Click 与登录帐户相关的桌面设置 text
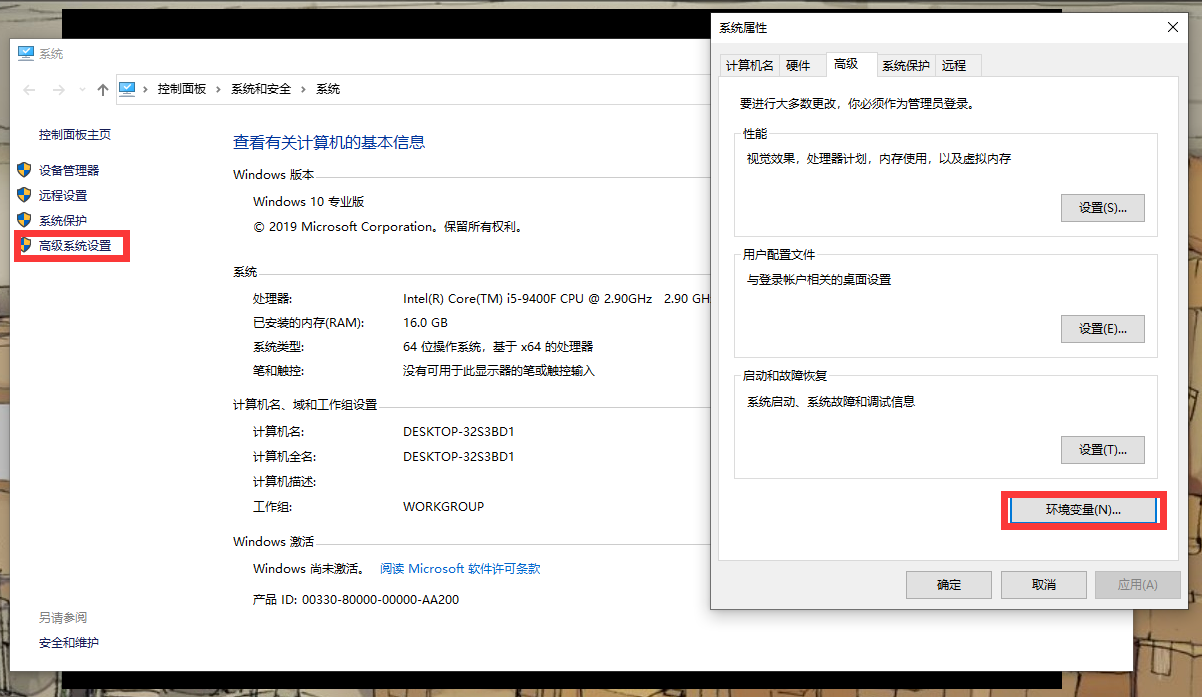This screenshot has height=697, width=1202. 819,279
